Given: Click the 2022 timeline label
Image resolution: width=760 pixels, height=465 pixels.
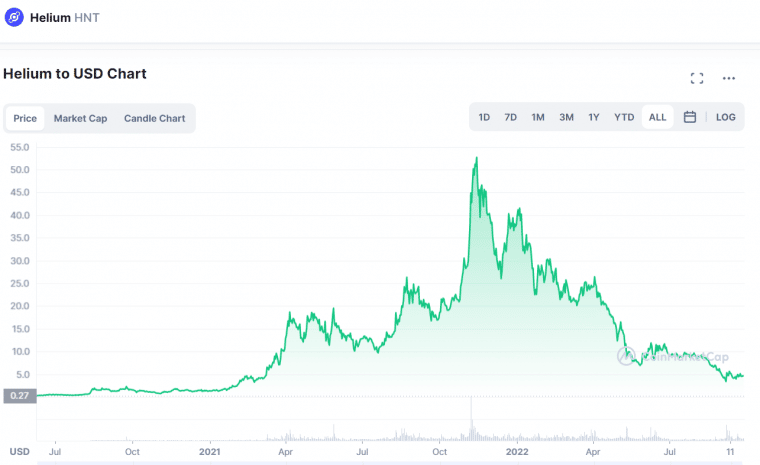Looking at the screenshot, I should (517, 452).
